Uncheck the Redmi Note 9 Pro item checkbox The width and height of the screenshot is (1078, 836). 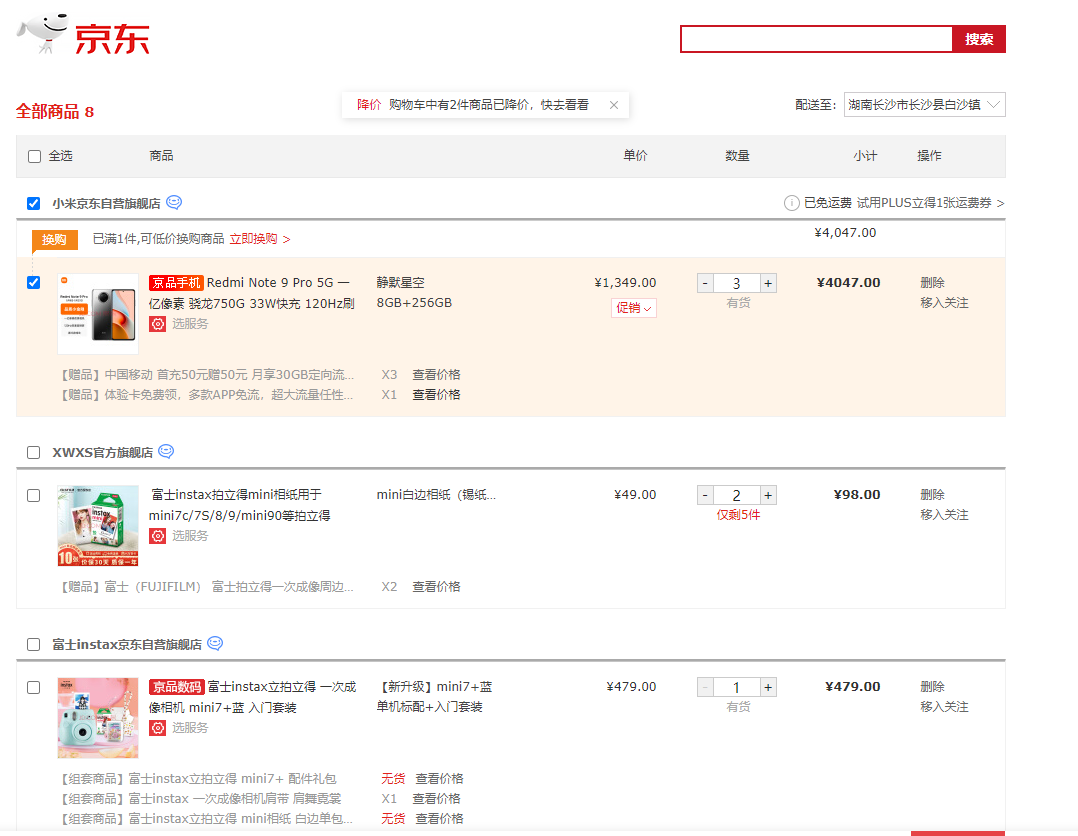[34, 283]
